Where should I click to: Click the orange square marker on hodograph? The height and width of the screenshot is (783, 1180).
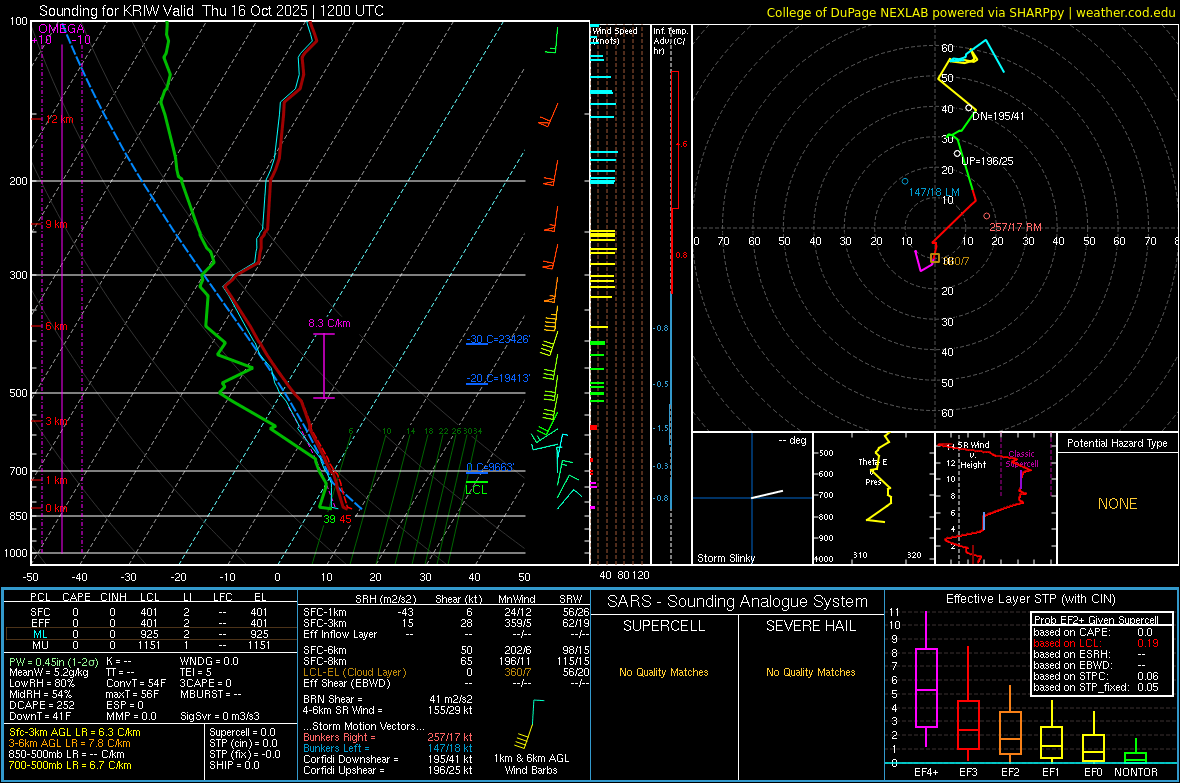pos(935,258)
